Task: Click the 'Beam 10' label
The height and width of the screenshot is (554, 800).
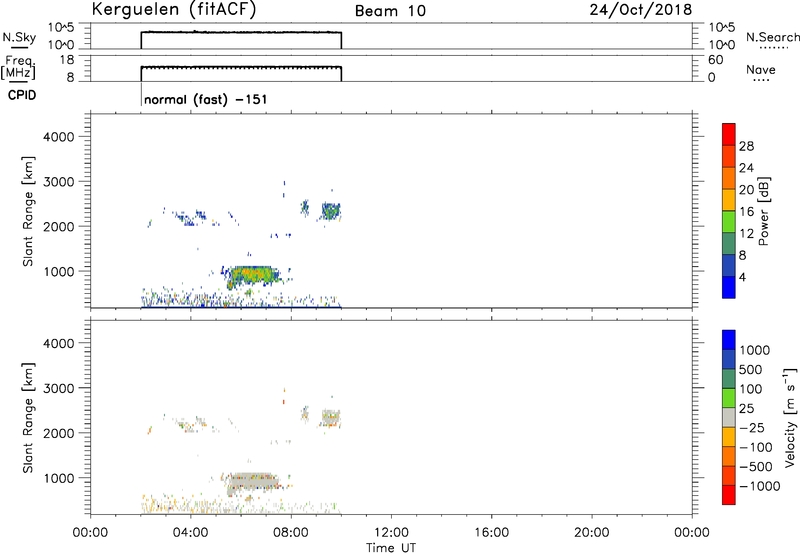Action: click(x=390, y=11)
